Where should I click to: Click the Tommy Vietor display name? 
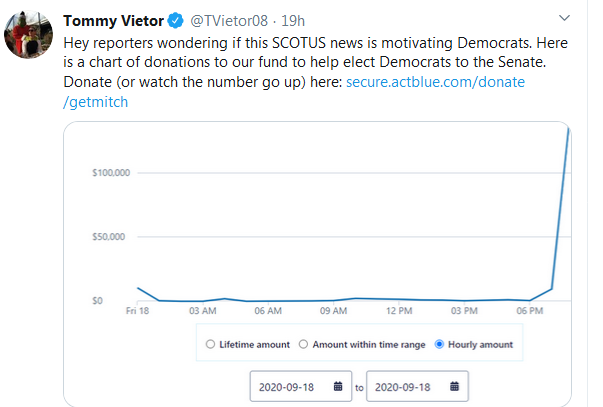pos(113,21)
